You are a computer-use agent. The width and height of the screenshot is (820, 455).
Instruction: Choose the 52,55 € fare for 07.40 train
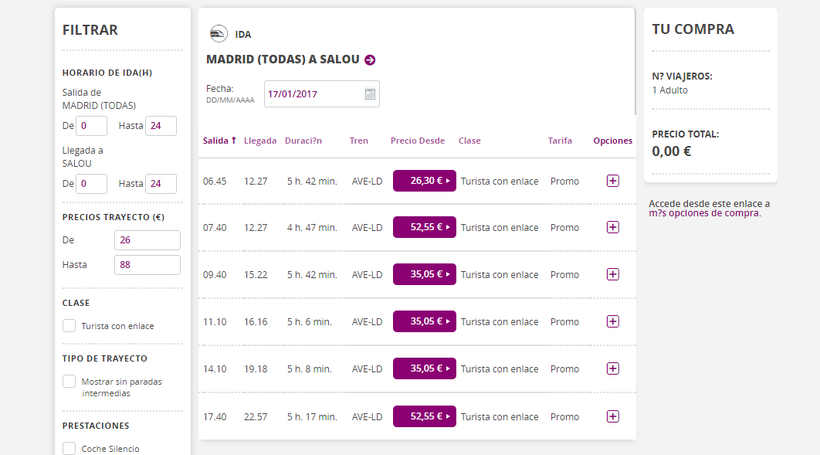424,228
